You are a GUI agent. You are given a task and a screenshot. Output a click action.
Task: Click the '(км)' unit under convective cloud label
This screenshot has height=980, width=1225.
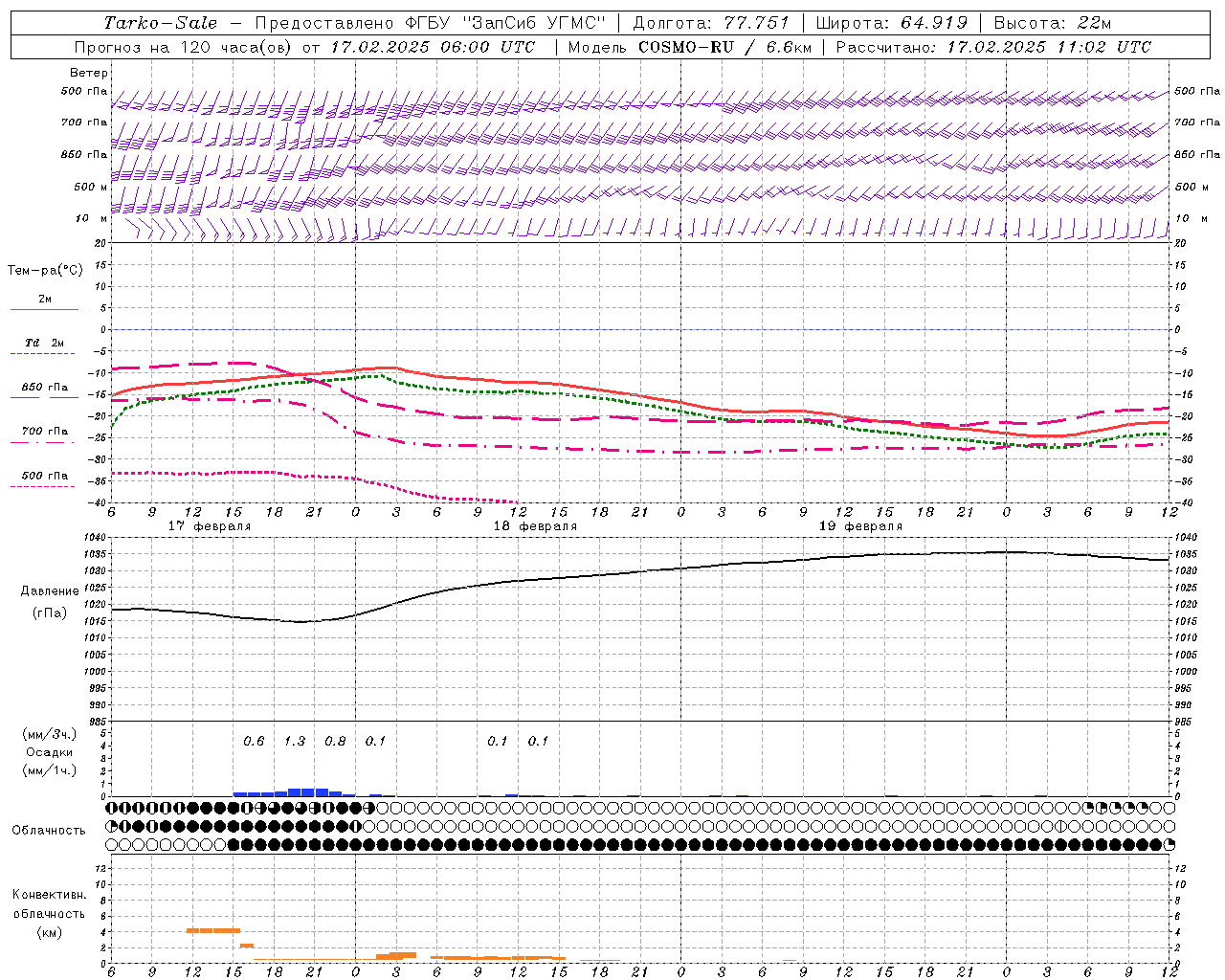coord(49,932)
